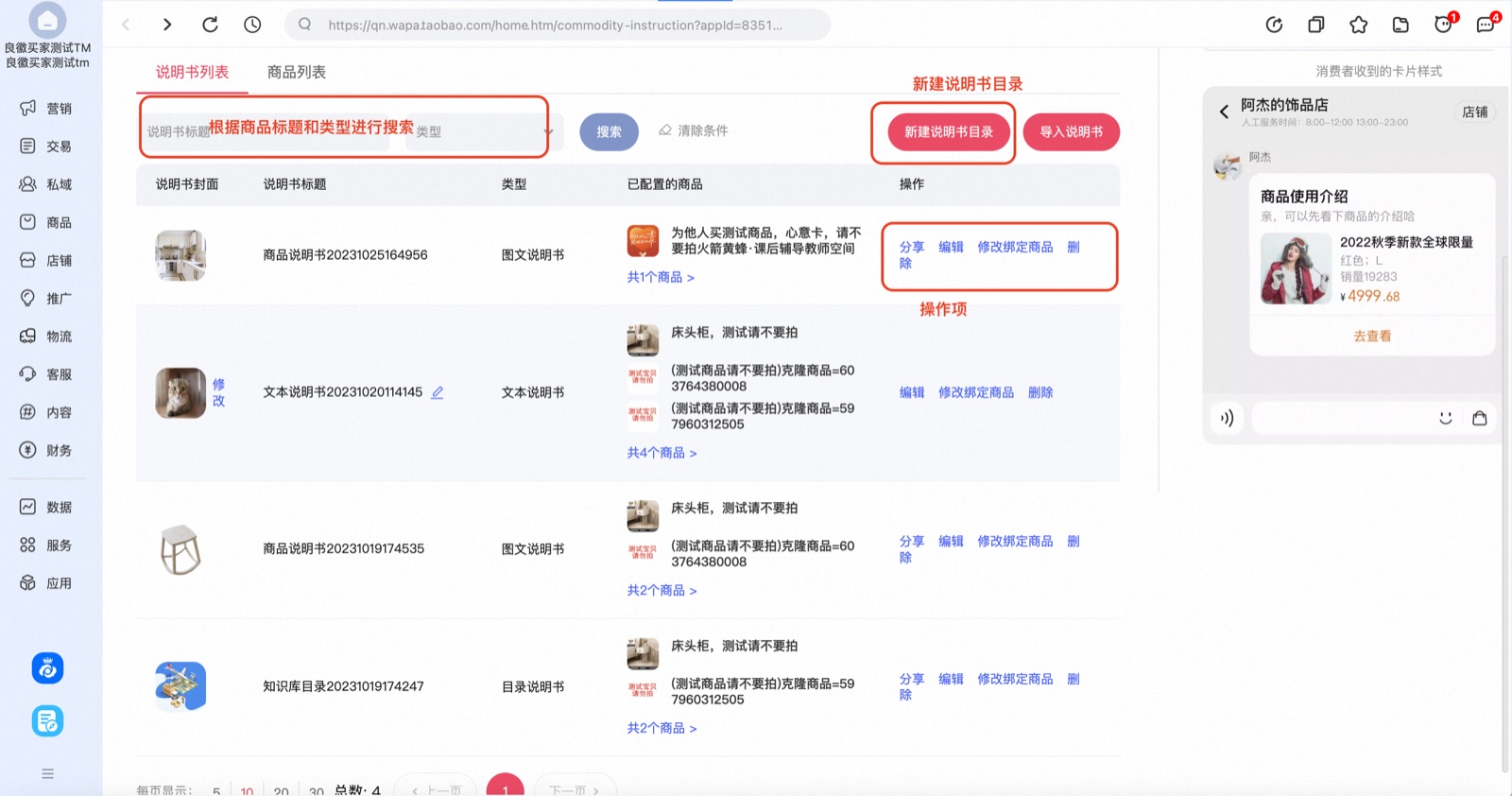This screenshot has width=1512, height=796.
Task: Open the history clock icon
Action: point(252,25)
